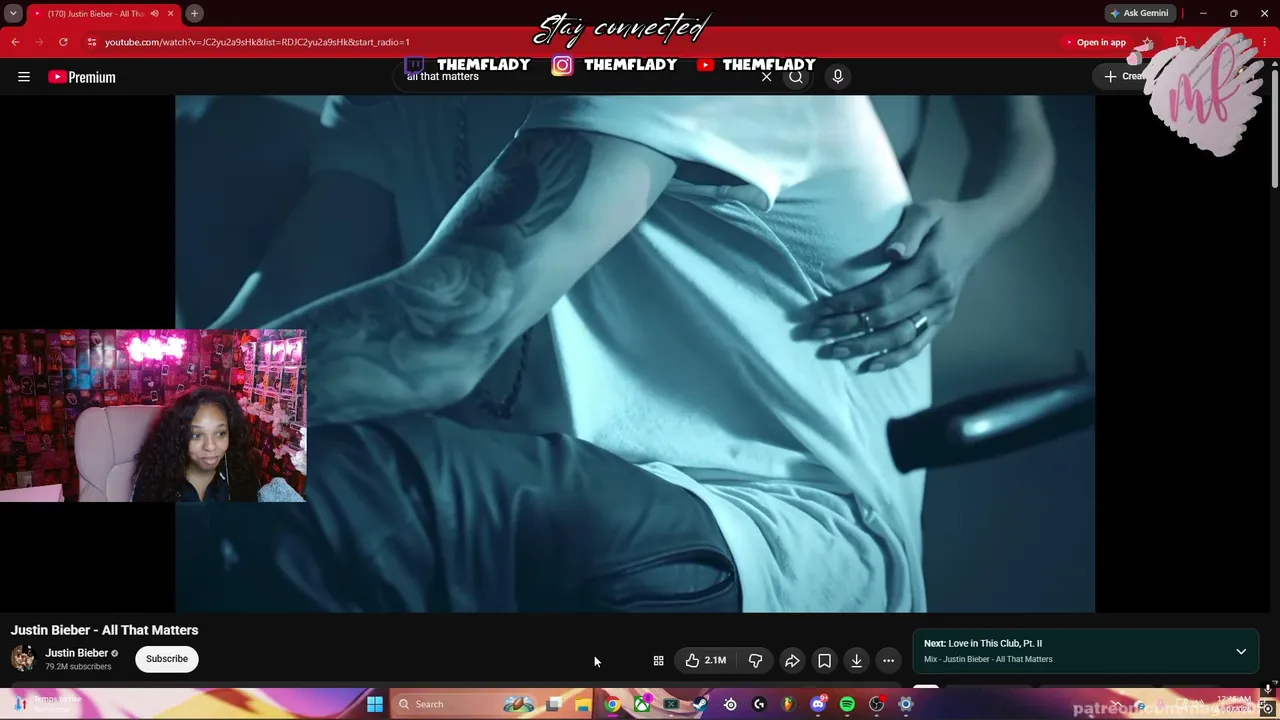Open Spotify from the taskbar
This screenshot has width=1280, height=720.
click(x=847, y=704)
